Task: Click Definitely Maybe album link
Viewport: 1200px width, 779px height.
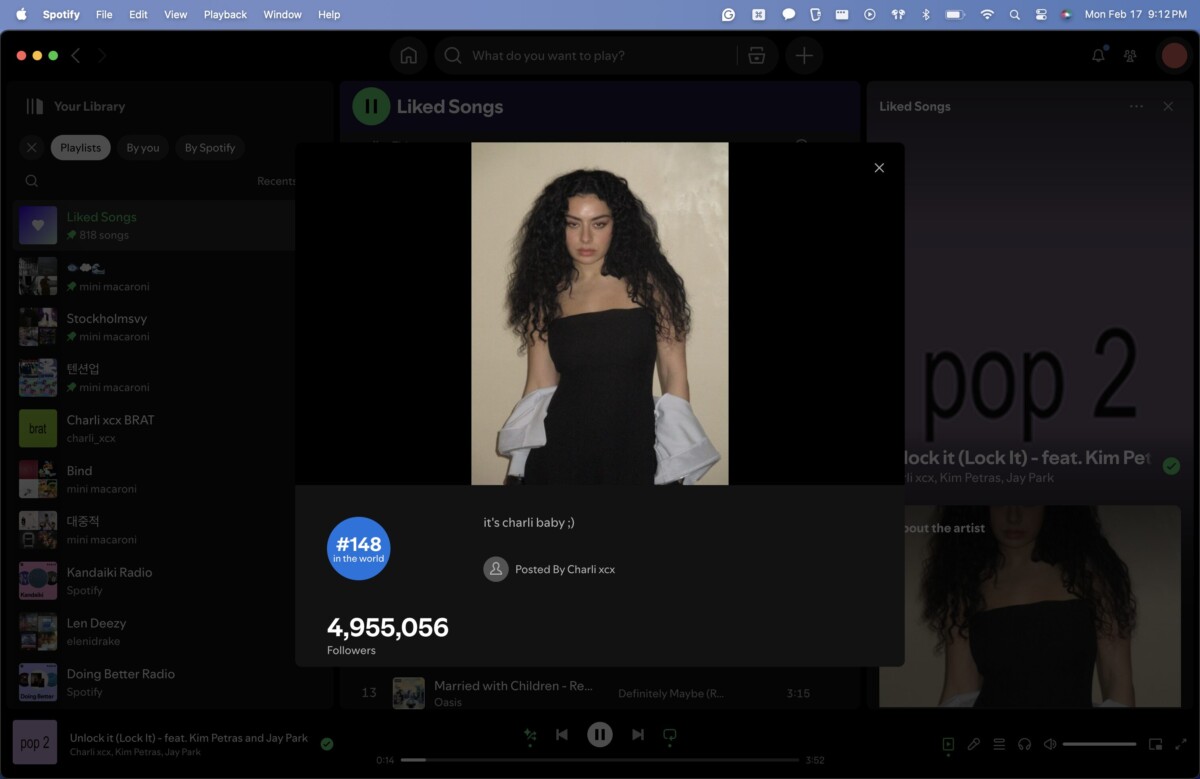Action: coord(671,693)
